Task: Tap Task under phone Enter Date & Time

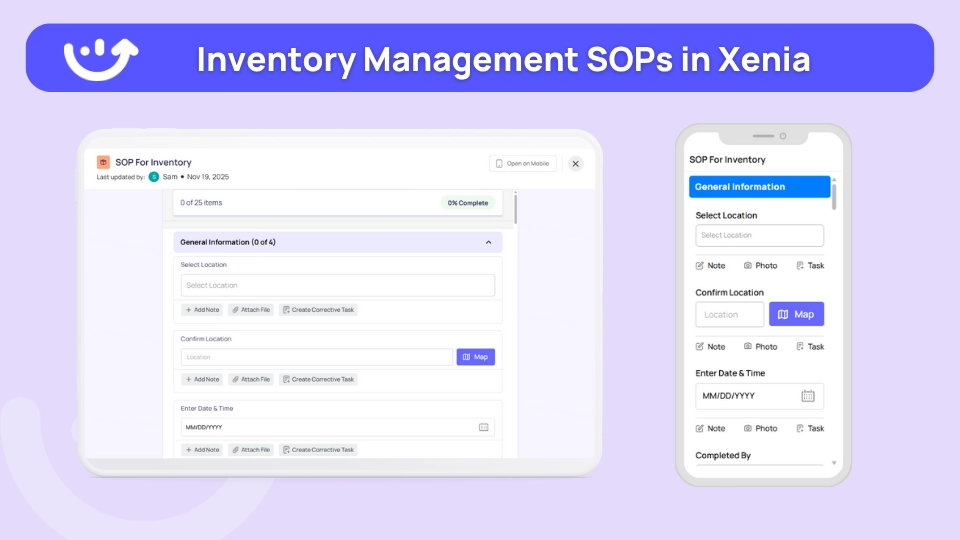Action: [810, 429]
